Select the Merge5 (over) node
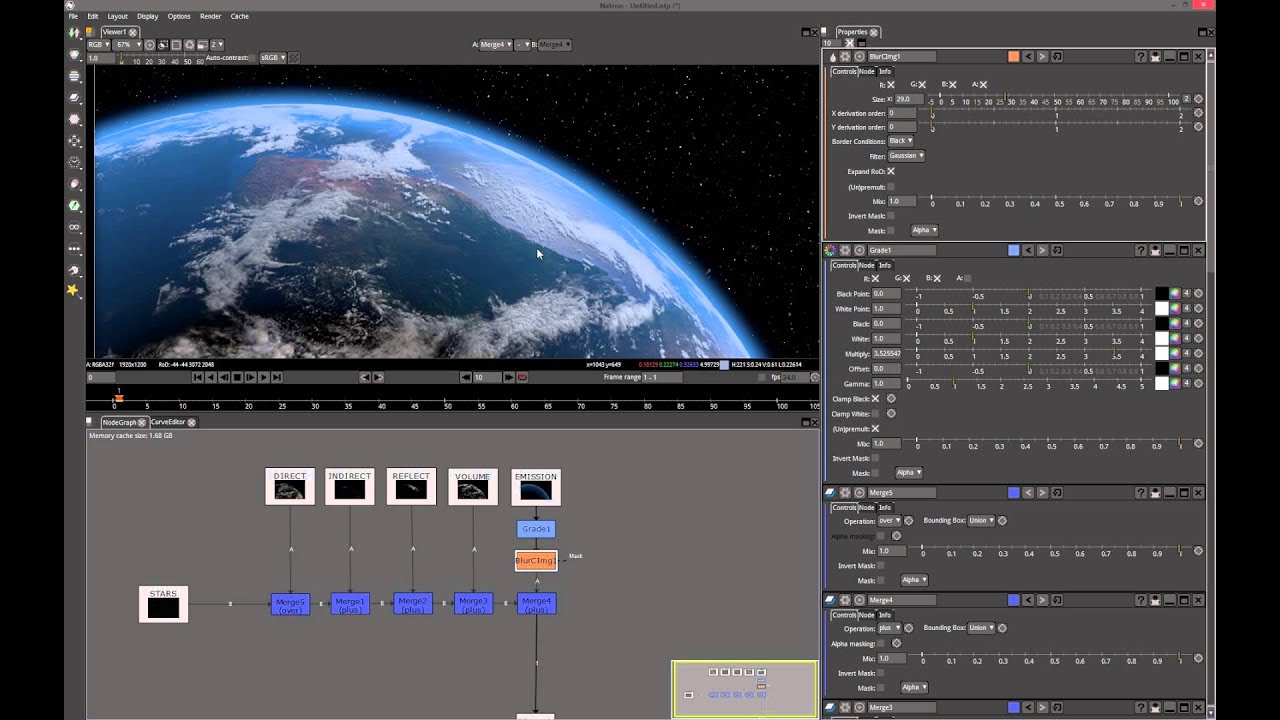 [290, 604]
